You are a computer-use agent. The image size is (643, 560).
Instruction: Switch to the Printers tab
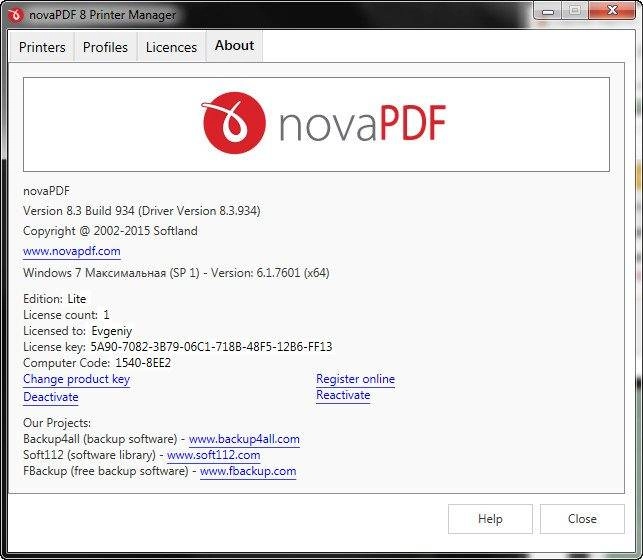coord(42,47)
